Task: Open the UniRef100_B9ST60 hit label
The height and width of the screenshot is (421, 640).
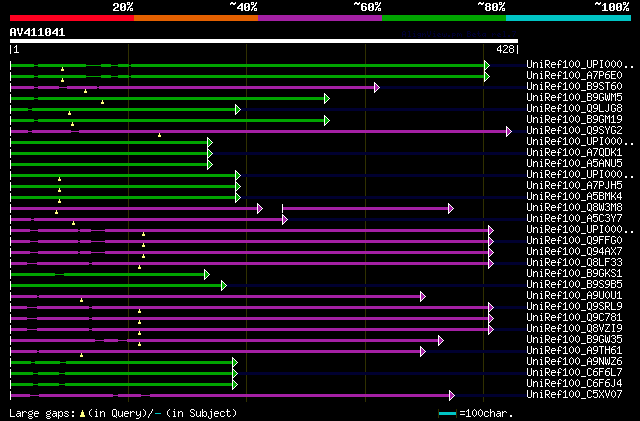Action: 574,87
